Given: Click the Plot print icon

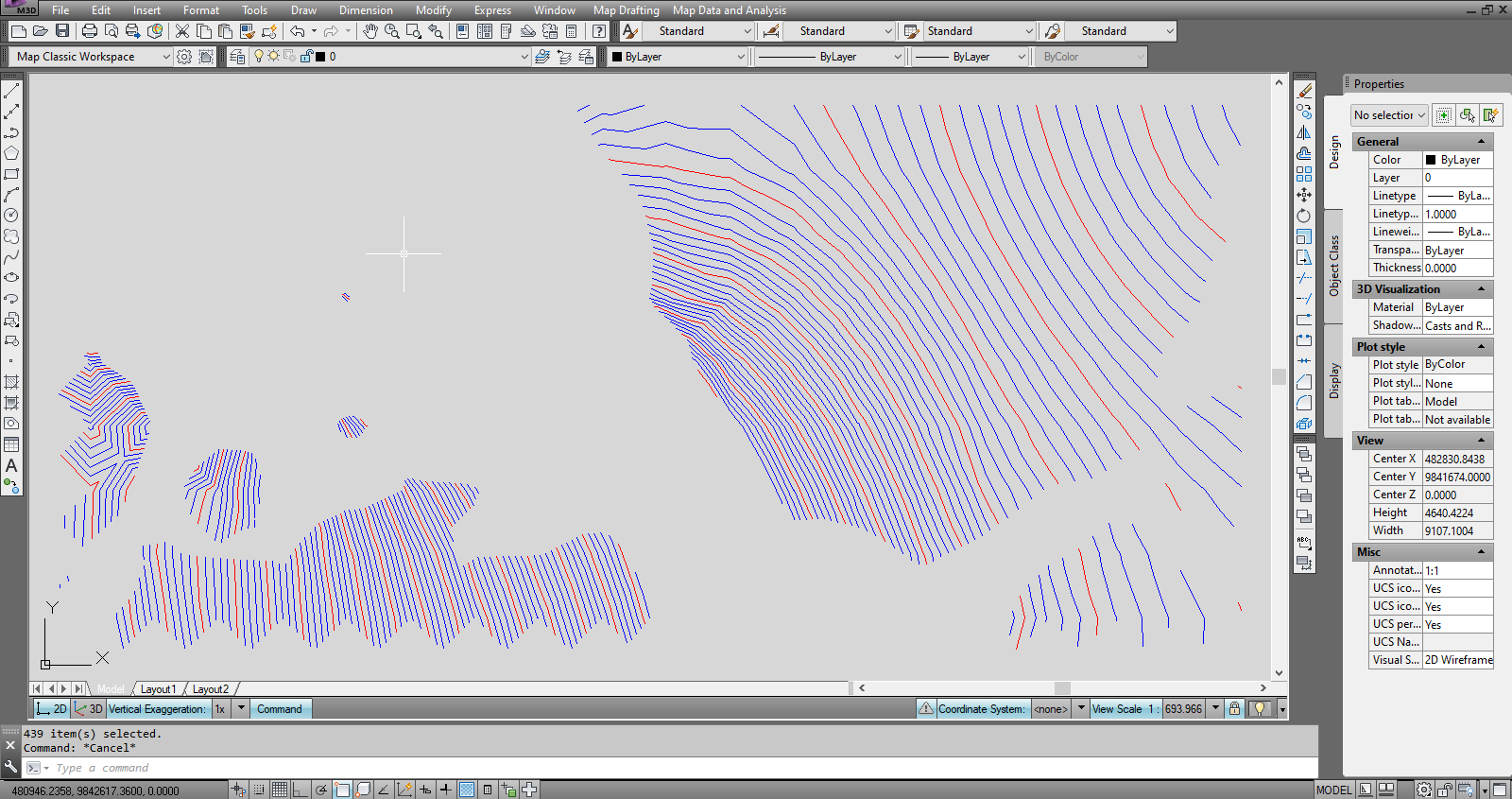Looking at the screenshot, I should tap(90, 31).
